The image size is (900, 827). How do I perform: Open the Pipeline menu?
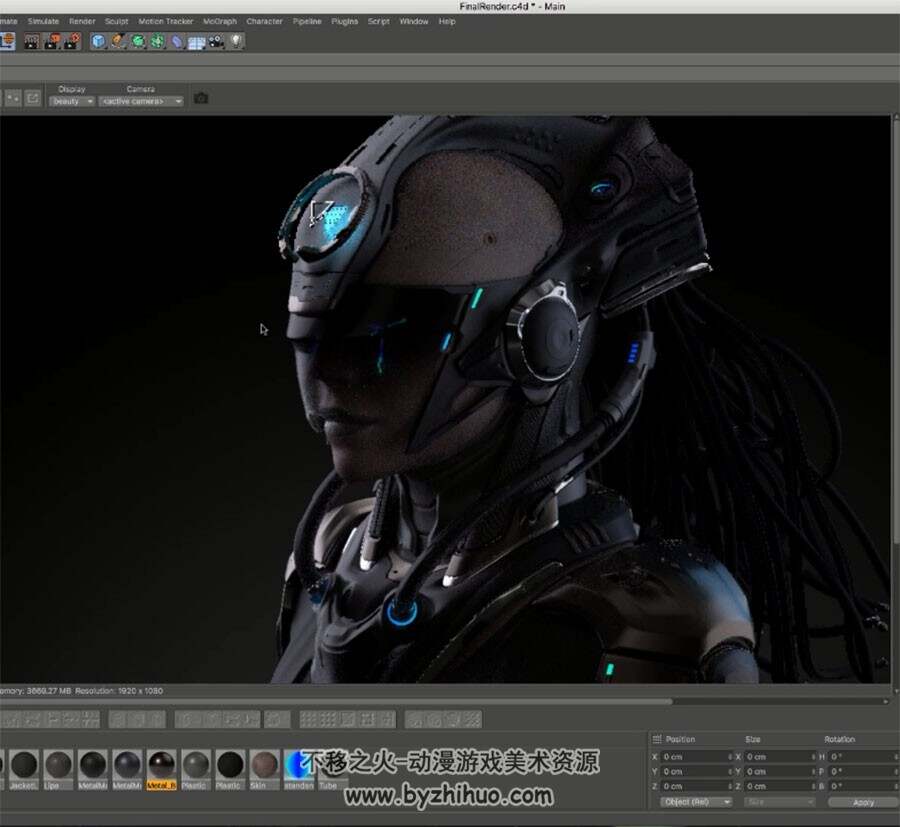(x=307, y=21)
